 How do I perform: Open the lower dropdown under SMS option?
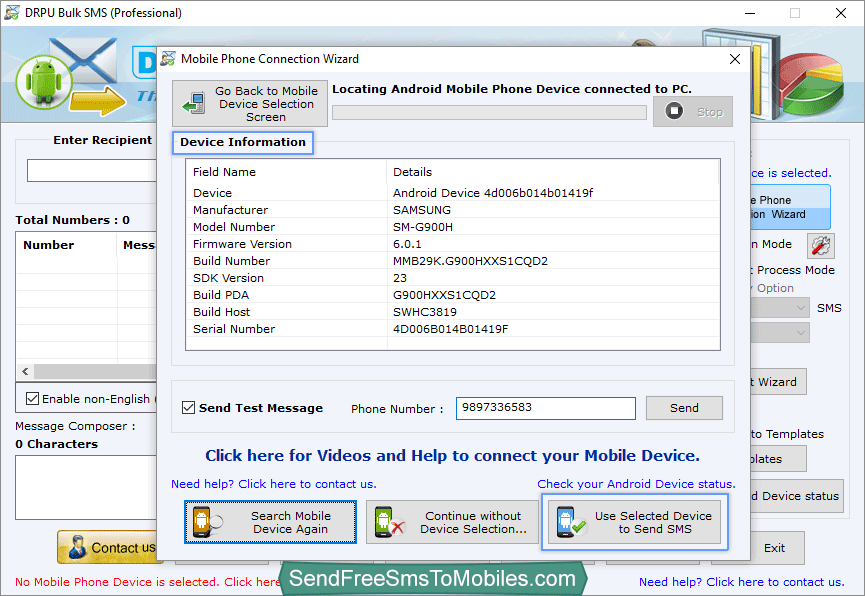click(779, 333)
